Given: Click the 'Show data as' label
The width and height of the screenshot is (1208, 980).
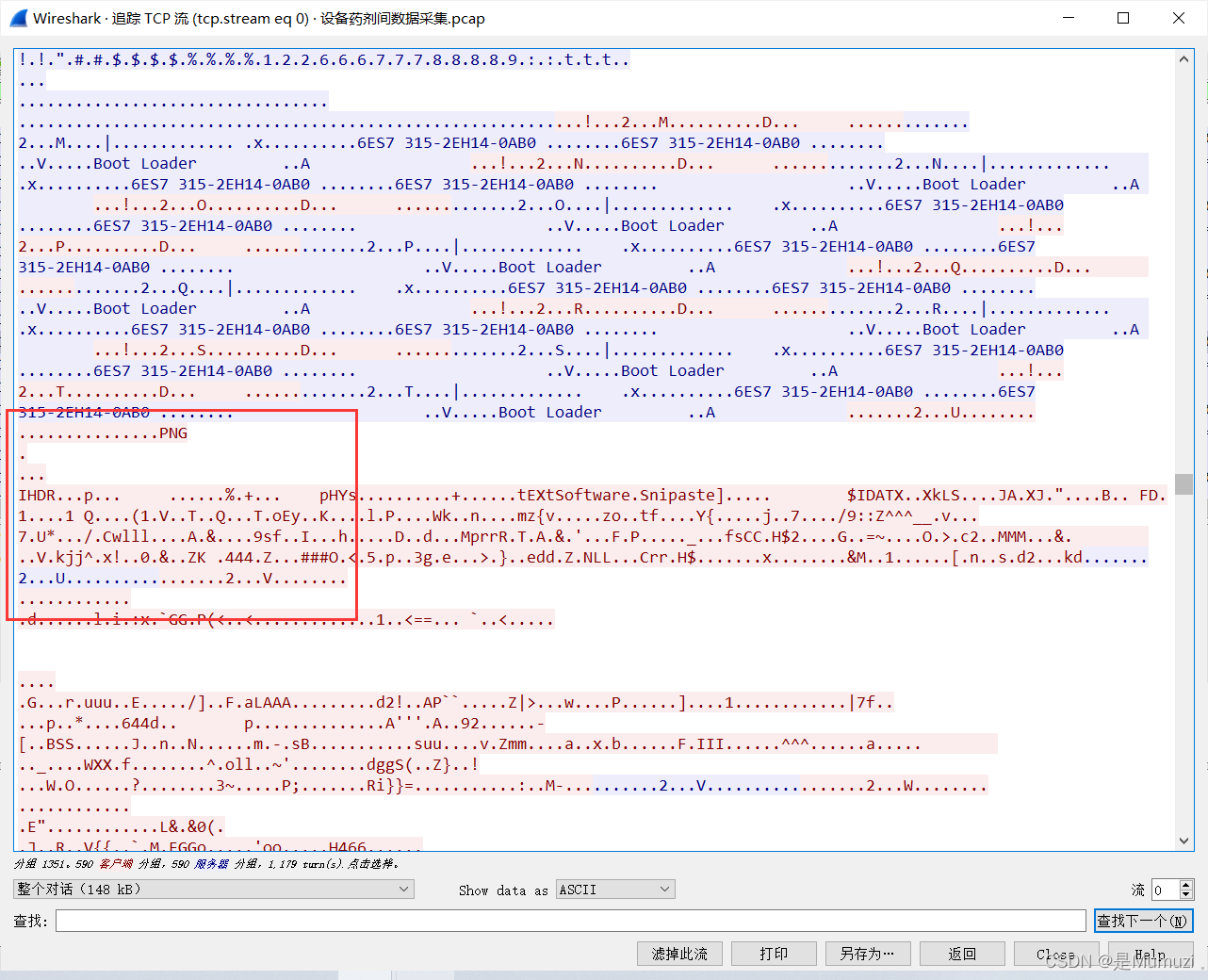Looking at the screenshot, I should tap(503, 890).
